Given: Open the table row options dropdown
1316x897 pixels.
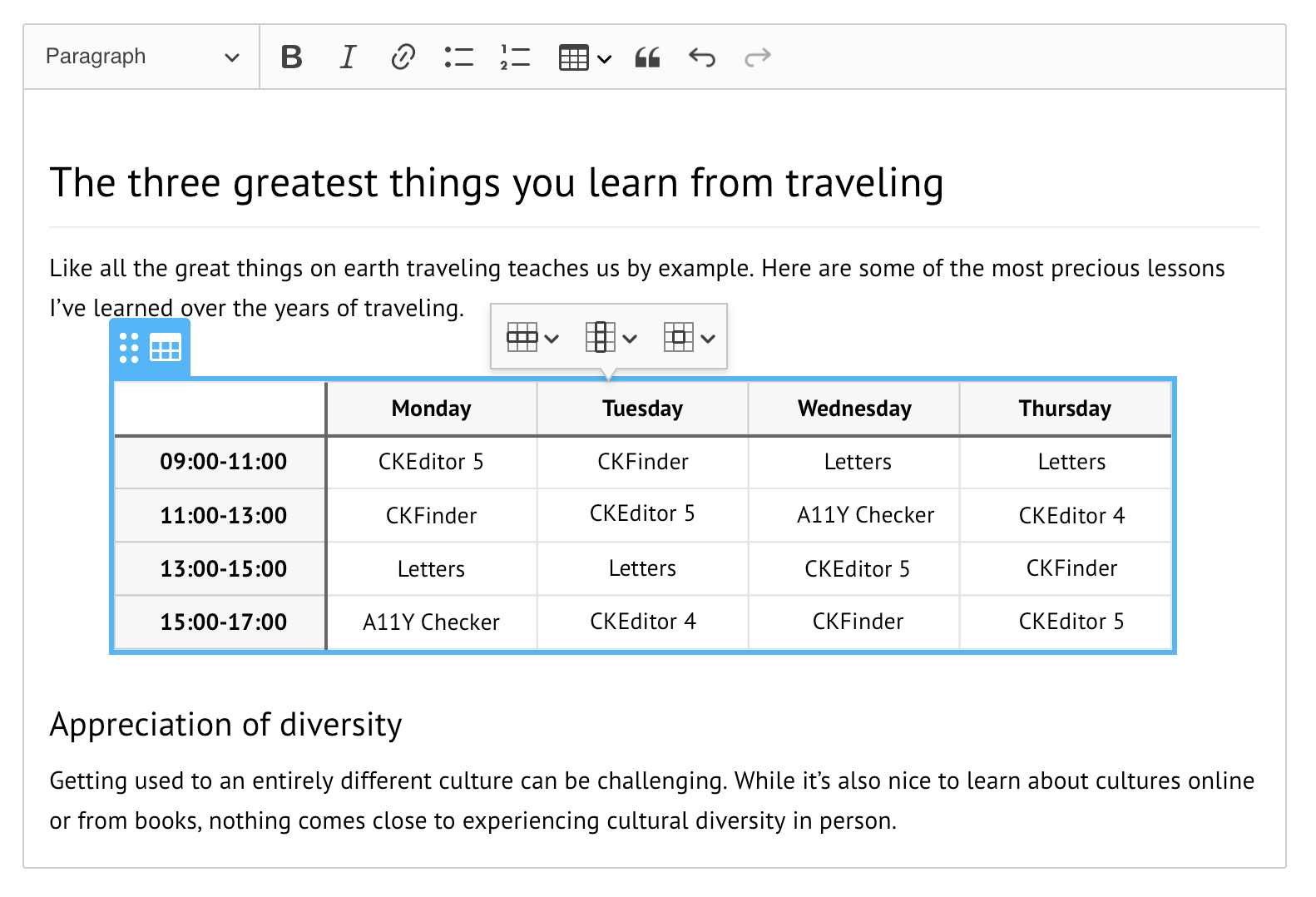Looking at the screenshot, I should click(x=532, y=337).
